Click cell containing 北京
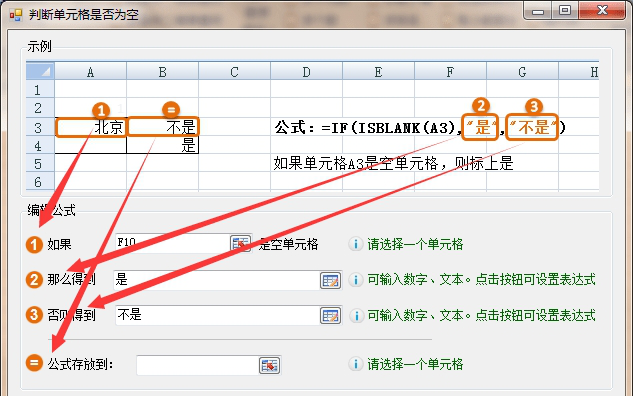633x411 pixels. 91,127
